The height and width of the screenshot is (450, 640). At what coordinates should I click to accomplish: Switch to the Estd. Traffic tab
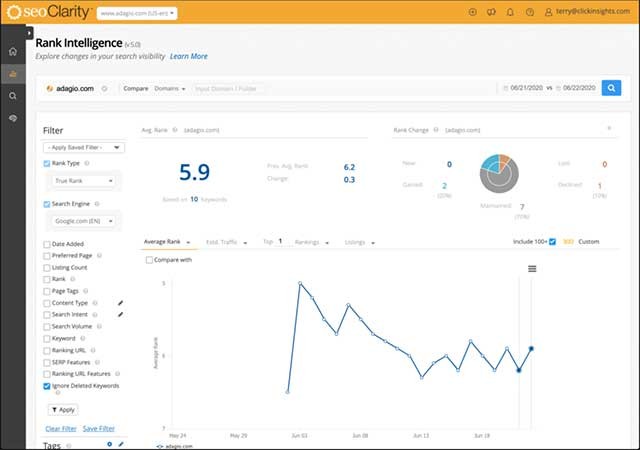tap(226, 242)
